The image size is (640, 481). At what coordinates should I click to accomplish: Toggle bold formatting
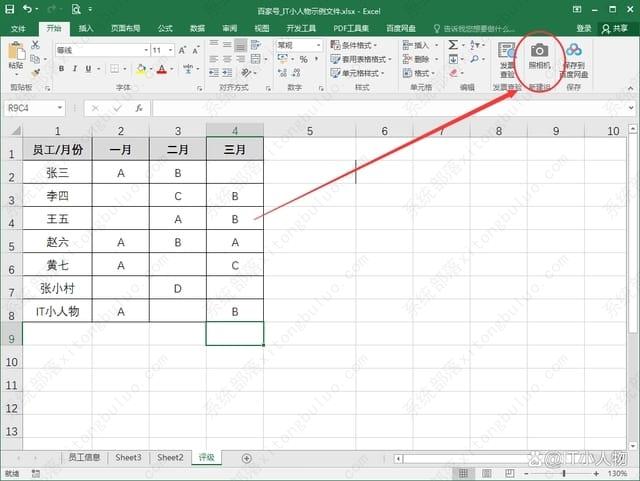pos(61,69)
